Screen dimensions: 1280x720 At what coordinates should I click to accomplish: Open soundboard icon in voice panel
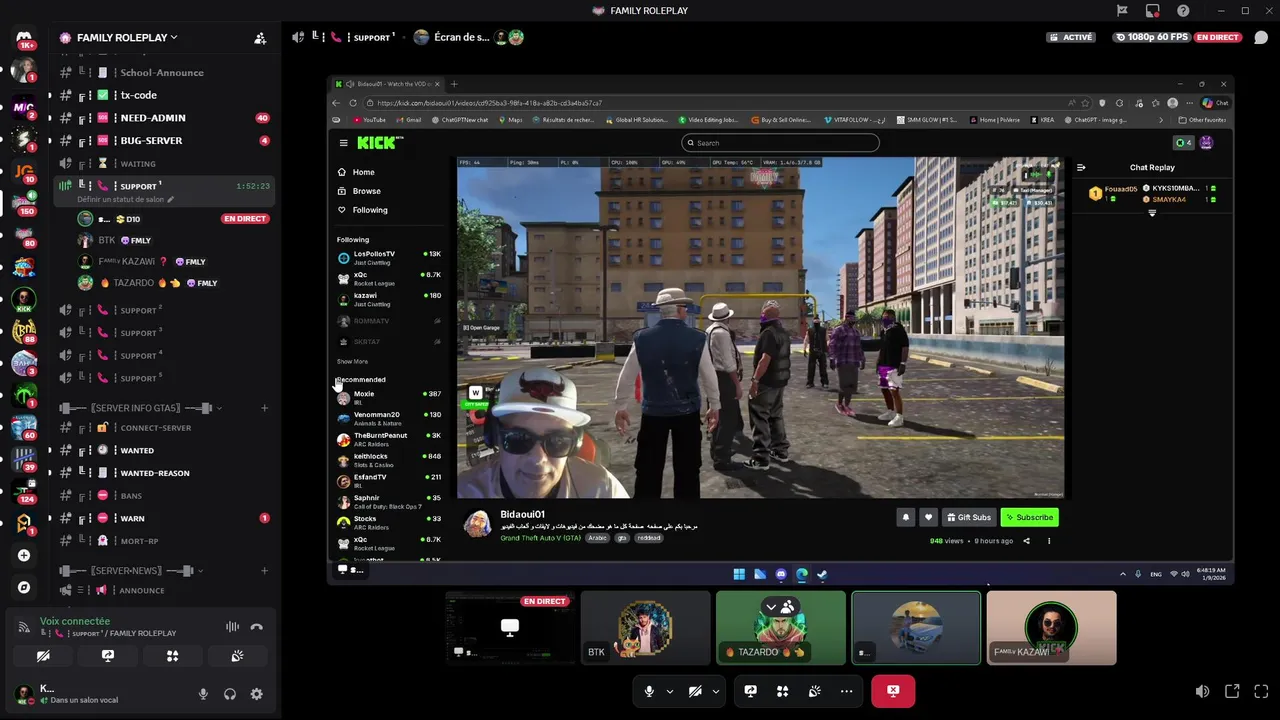click(237, 656)
